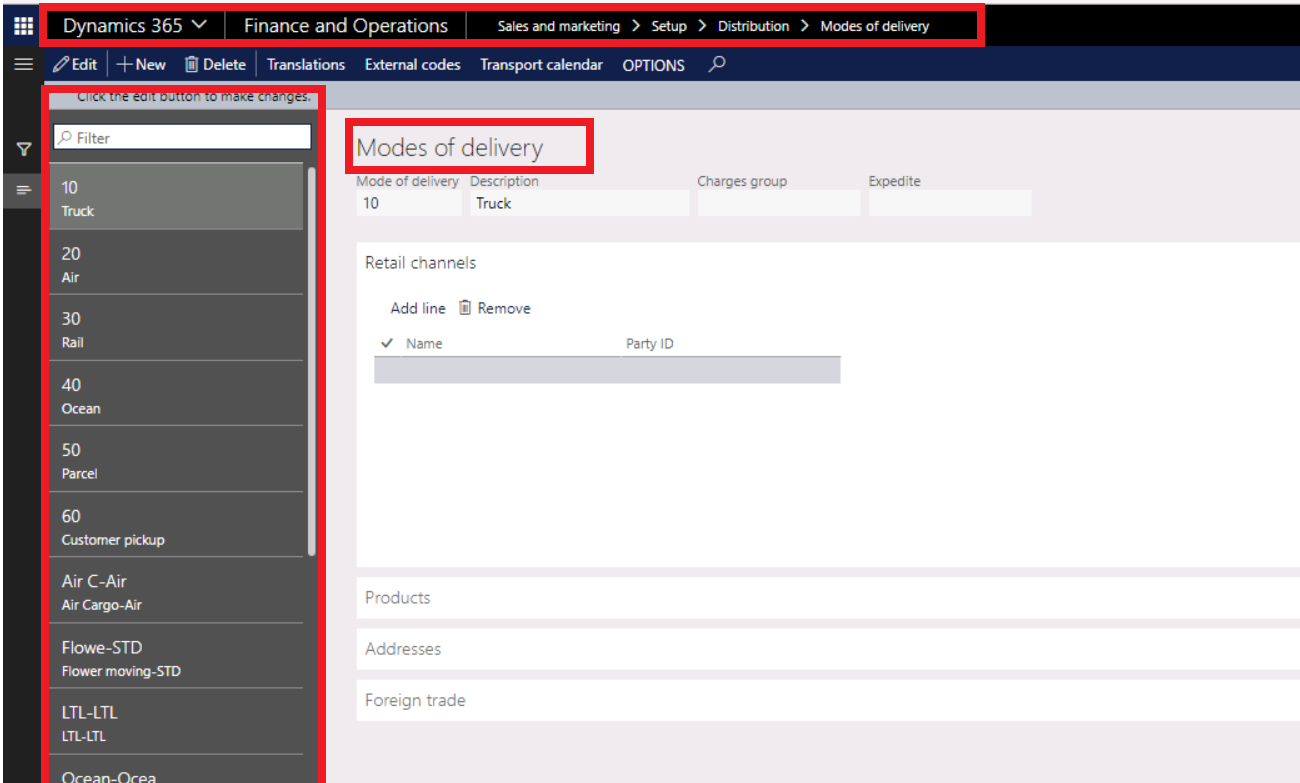The height and width of the screenshot is (783, 1300).
Task: Focus the Filter search box
Action: (182, 137)
